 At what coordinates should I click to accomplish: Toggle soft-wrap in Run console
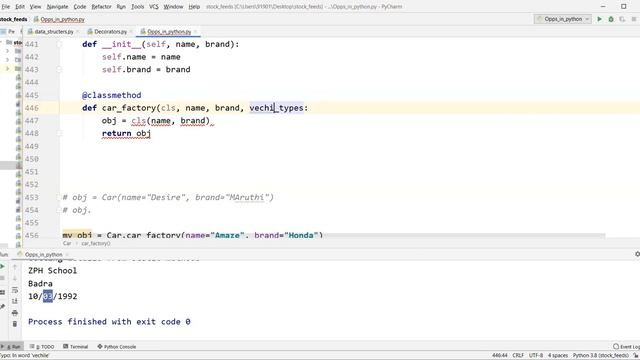point(15,290)
